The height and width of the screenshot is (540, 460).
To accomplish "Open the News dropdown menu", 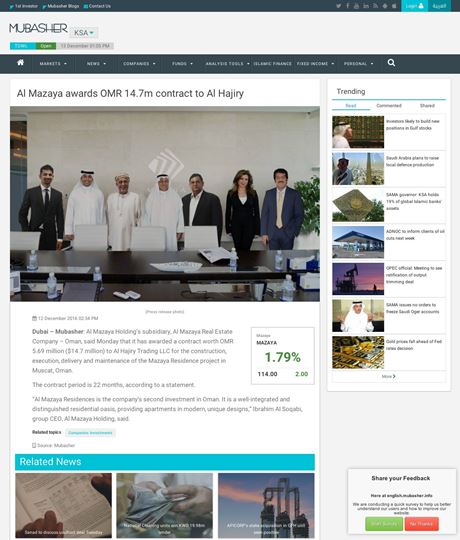I will (x=96, y=64).
